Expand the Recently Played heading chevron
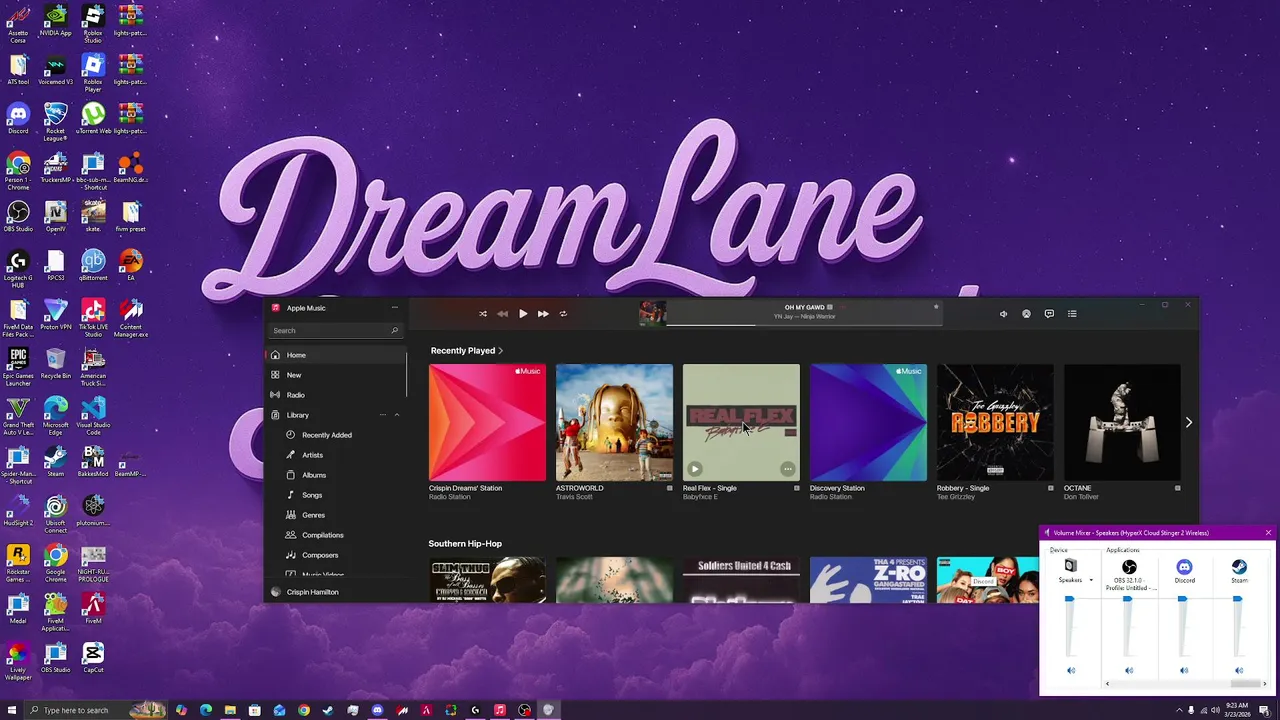1280x720 pixels. coord(500,351)
